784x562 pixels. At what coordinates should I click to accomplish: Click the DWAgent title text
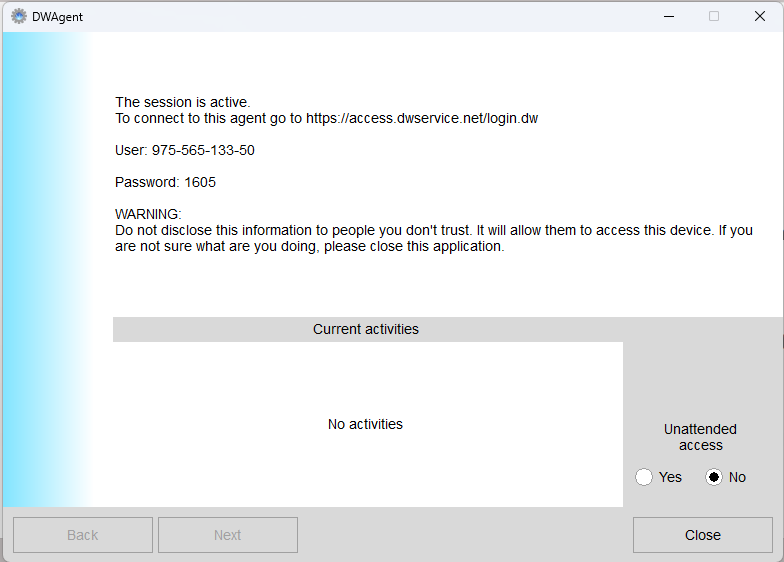[x=57, y=17]
